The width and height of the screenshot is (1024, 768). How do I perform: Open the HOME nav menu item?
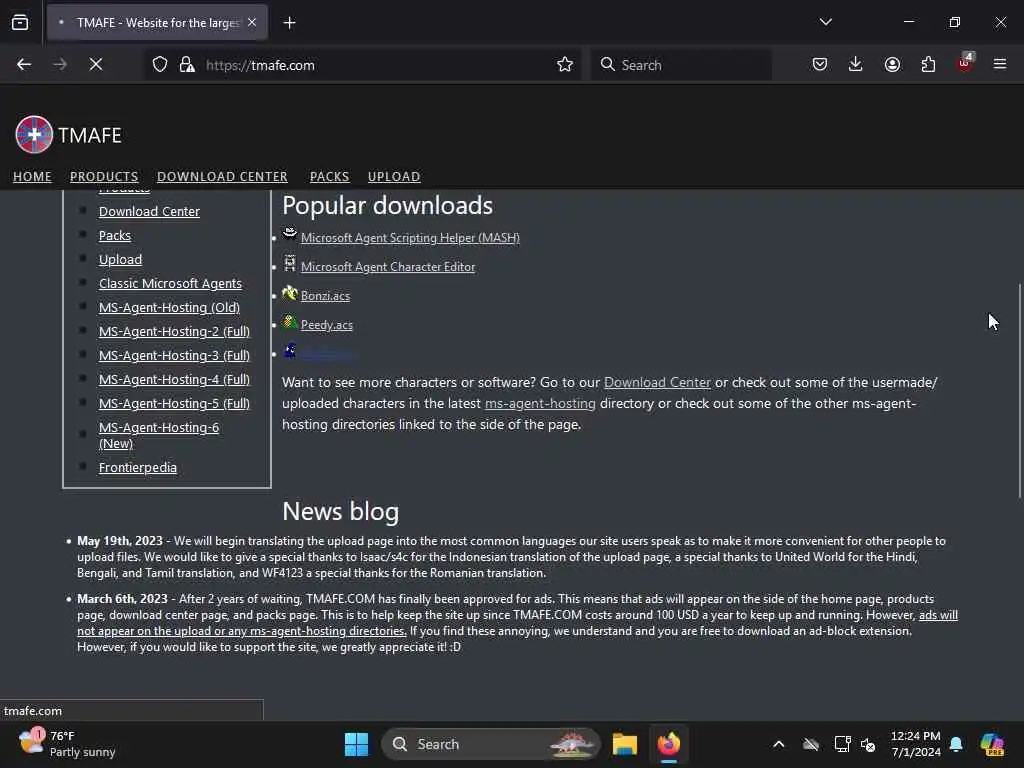point(32,176)
